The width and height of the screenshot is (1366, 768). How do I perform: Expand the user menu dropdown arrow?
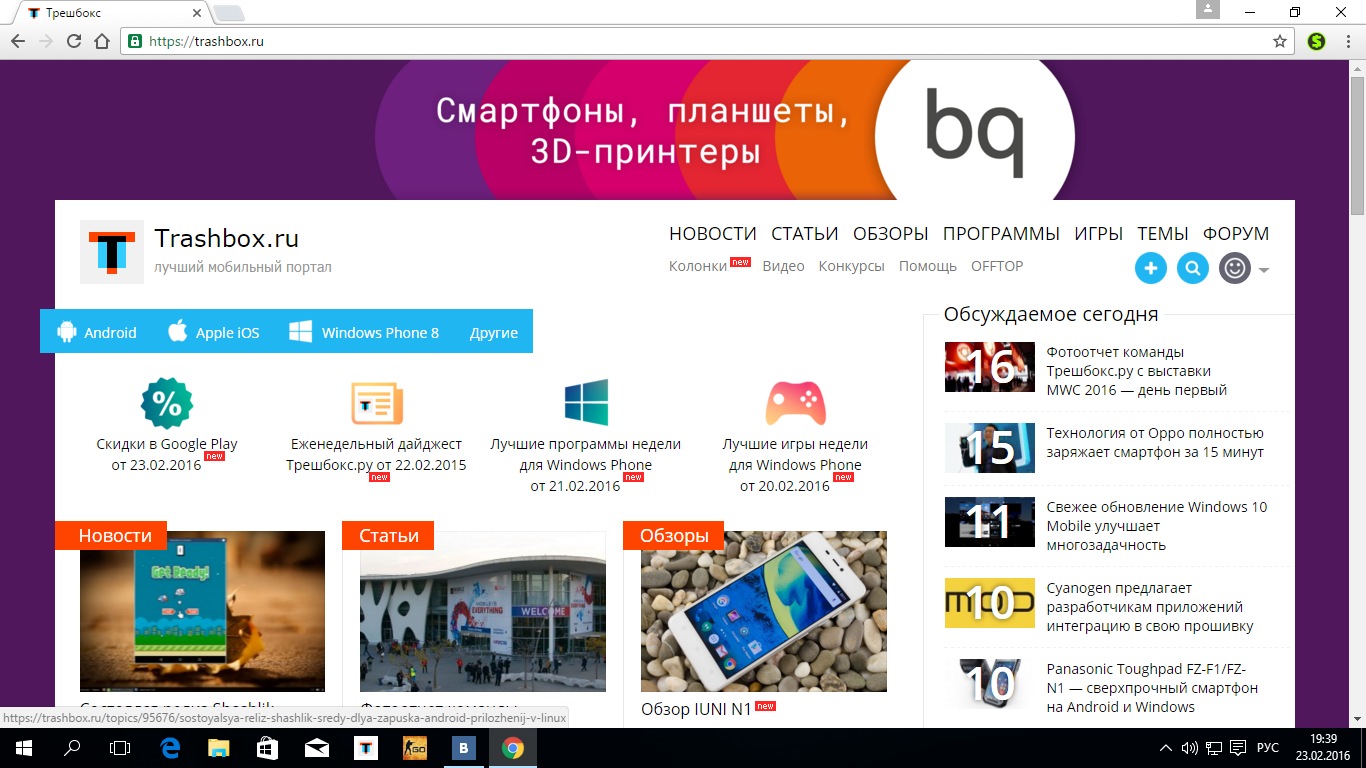tap(1264, 270)
